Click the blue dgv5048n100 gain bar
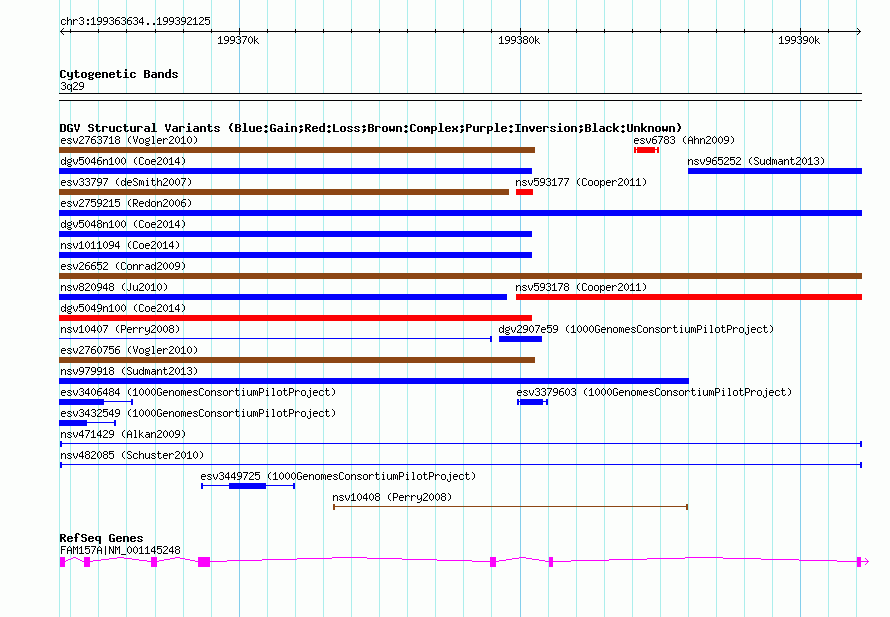The width and height of the screenshot is (890, 617). (x=295, y=234)
